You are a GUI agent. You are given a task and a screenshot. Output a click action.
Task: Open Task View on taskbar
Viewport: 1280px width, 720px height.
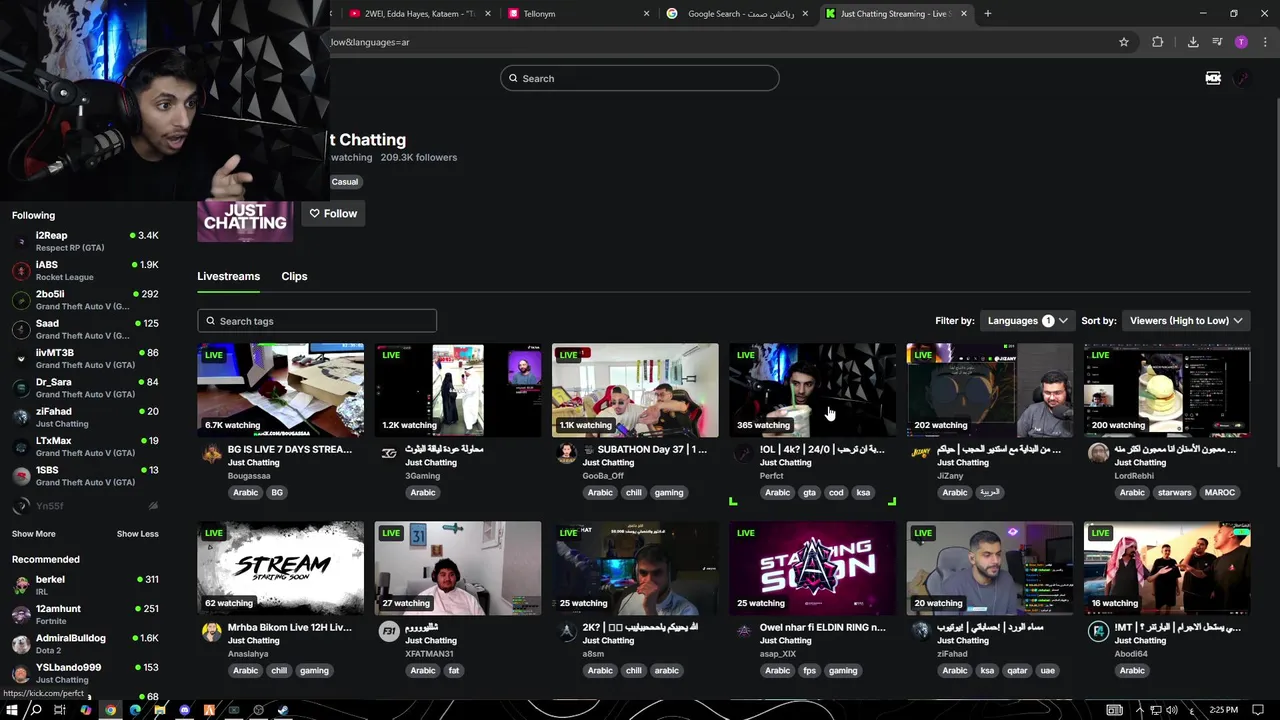60,710
